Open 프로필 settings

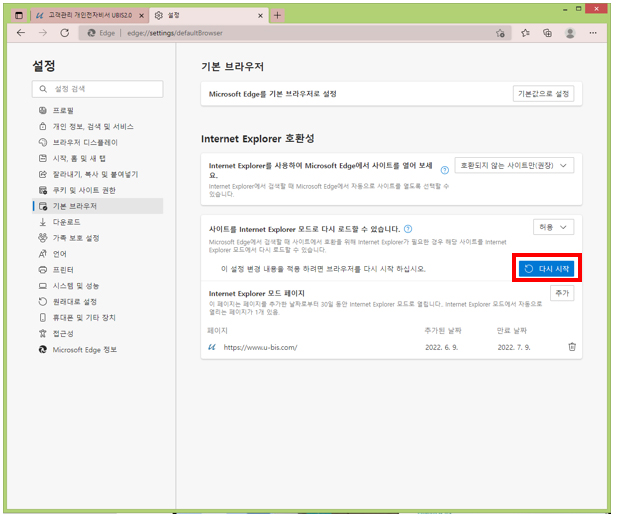[x=98, y=111]
